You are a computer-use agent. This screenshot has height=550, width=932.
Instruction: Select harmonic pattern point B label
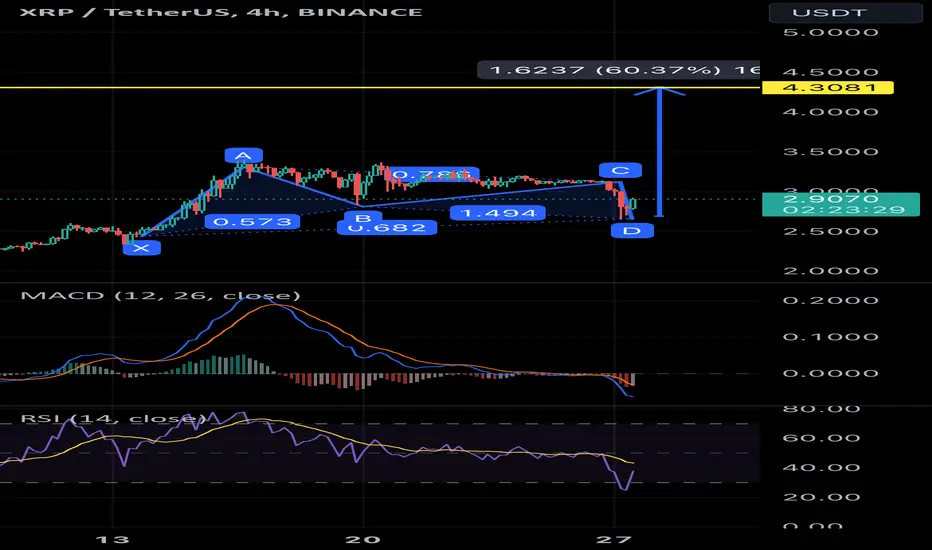pos(363,216)
